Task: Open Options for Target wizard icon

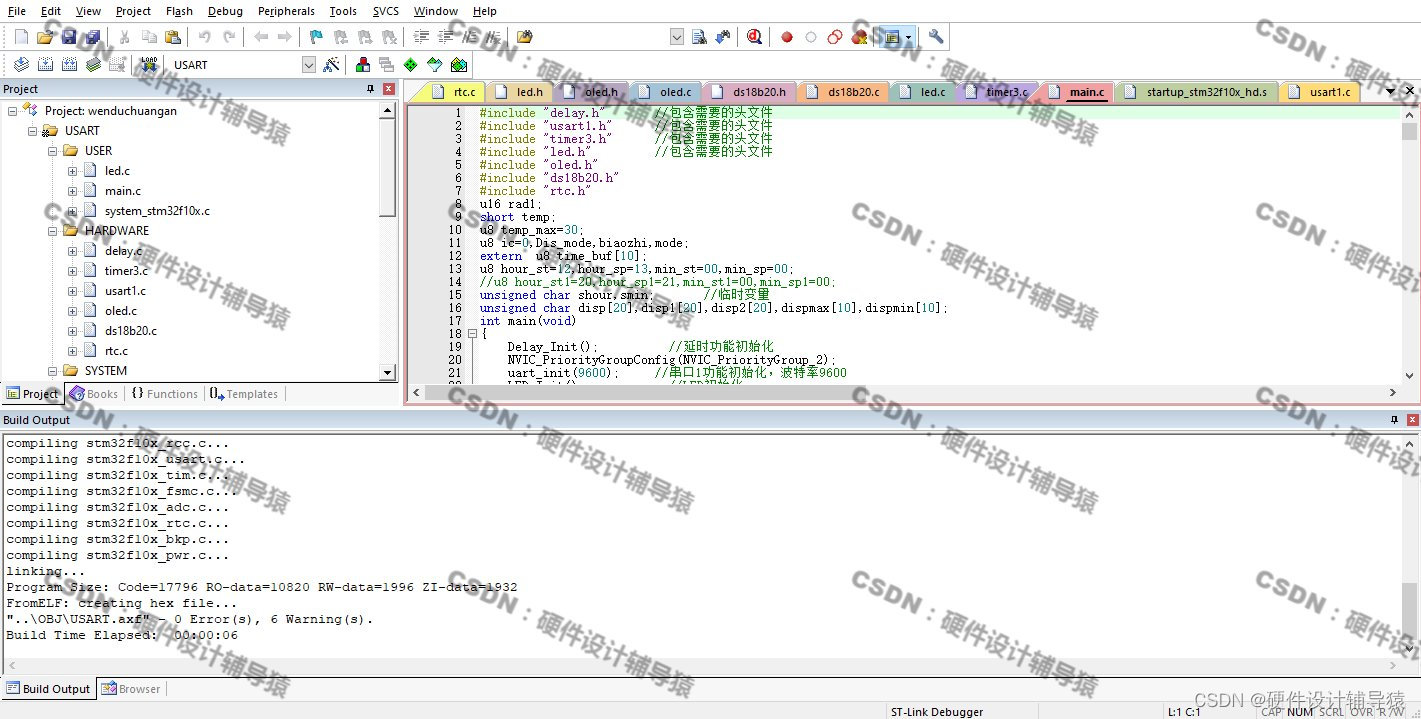Action: (332, 64)
